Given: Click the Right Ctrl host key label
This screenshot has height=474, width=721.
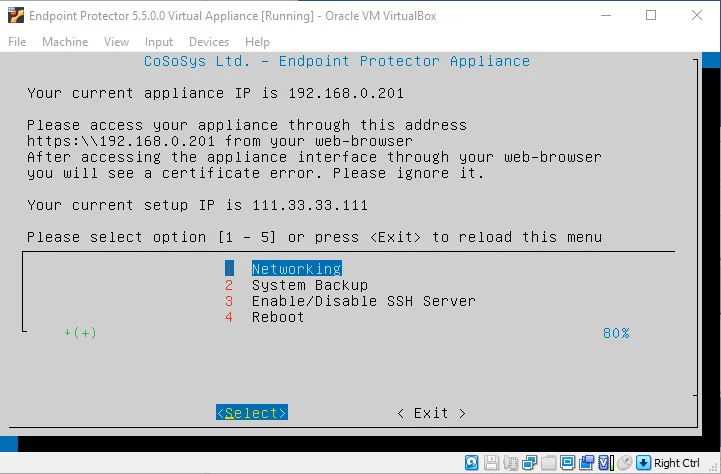Looking at the screenshot, I should pyautogui.click(x=677, y=463).
